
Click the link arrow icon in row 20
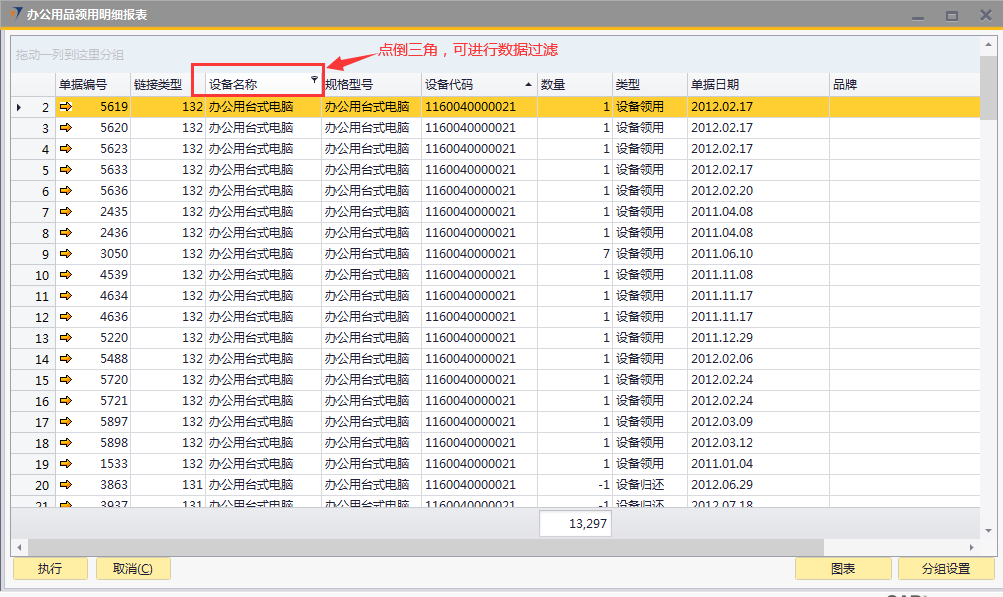67,485
